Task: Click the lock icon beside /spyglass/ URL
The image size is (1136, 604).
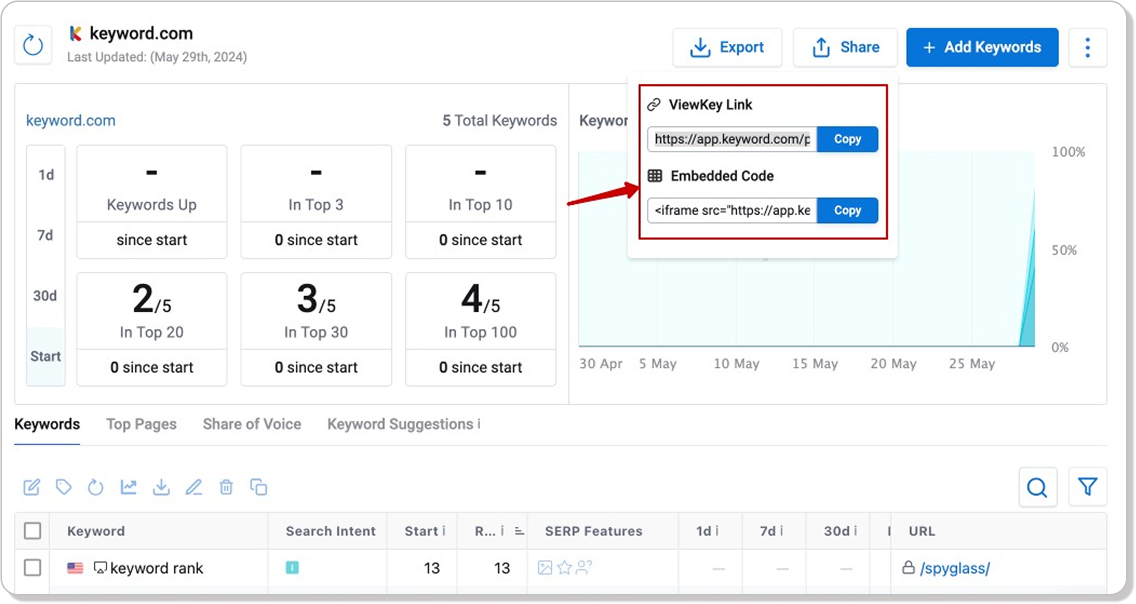Action: tap(908, 568)
